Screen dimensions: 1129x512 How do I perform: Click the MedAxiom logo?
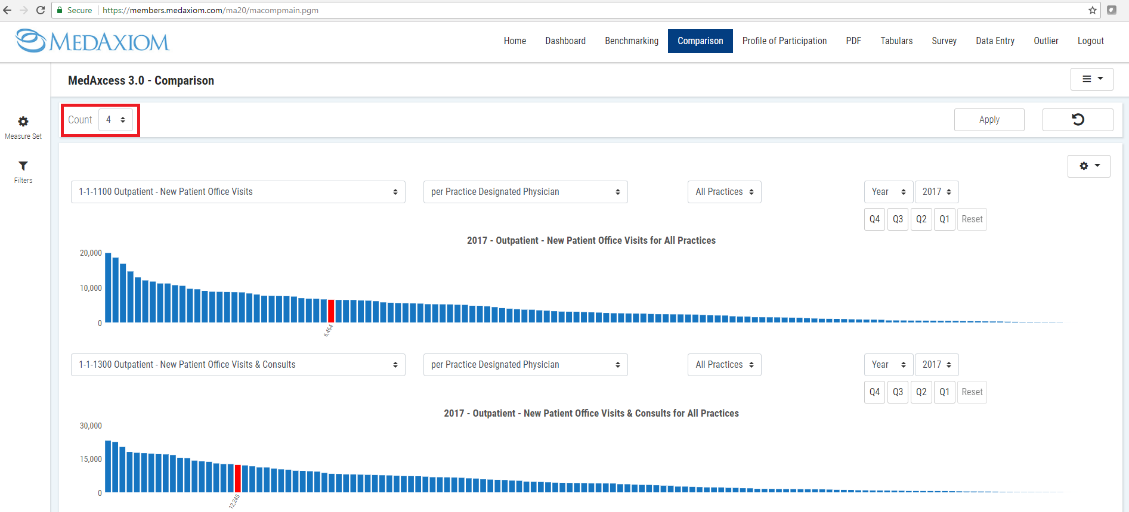(x=93, y=41)
